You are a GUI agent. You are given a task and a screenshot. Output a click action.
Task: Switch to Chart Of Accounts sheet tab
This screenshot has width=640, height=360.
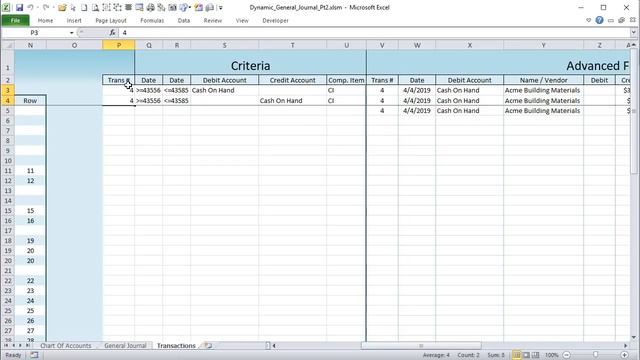66,346
